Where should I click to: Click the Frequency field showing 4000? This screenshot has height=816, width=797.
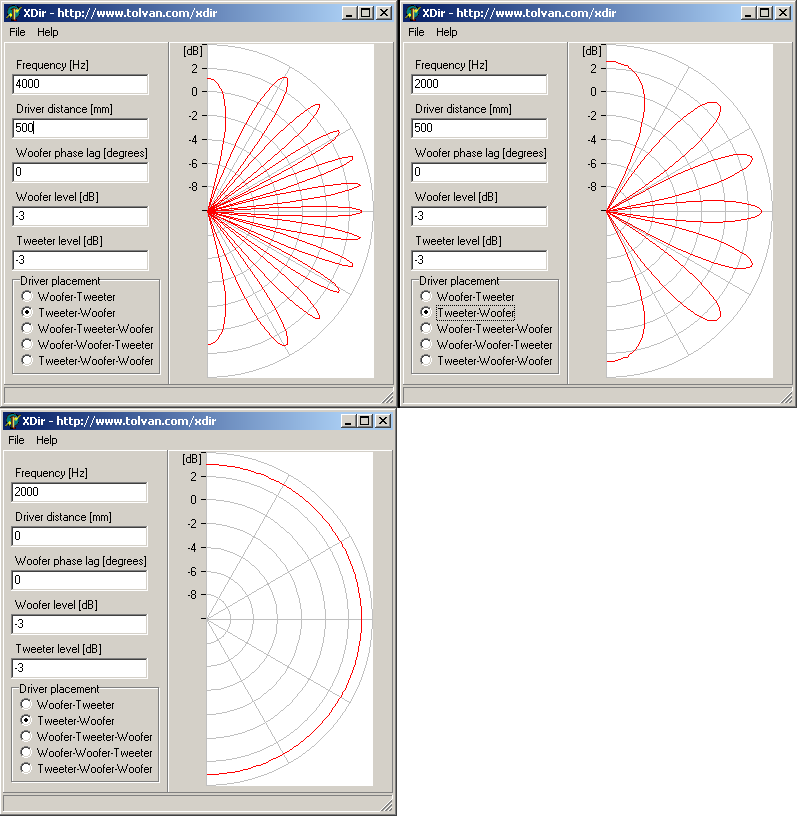[80, 84]
